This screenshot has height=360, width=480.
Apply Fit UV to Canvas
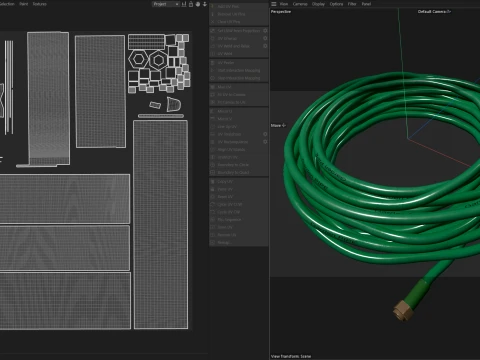point(239,95)
